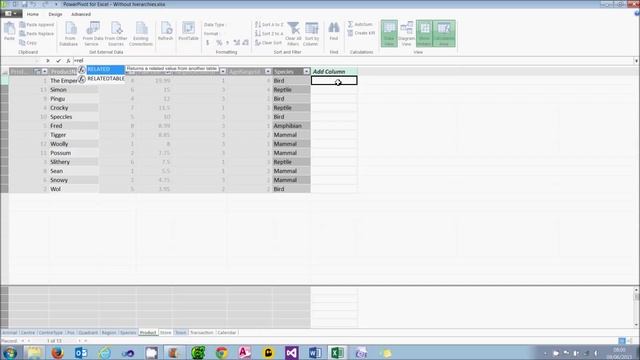Screen dimensions: 640x360
Task: Click the Add Column header
Action: (334, 71)
